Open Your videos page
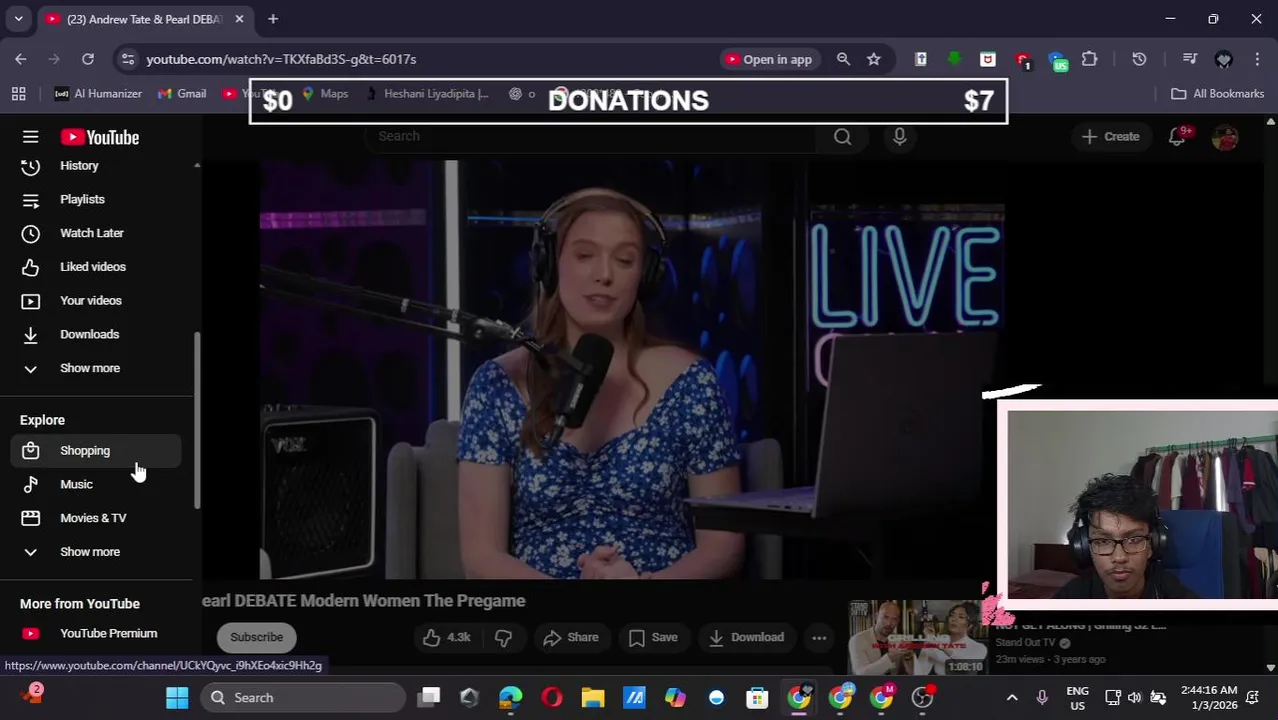 click(98, 300)
